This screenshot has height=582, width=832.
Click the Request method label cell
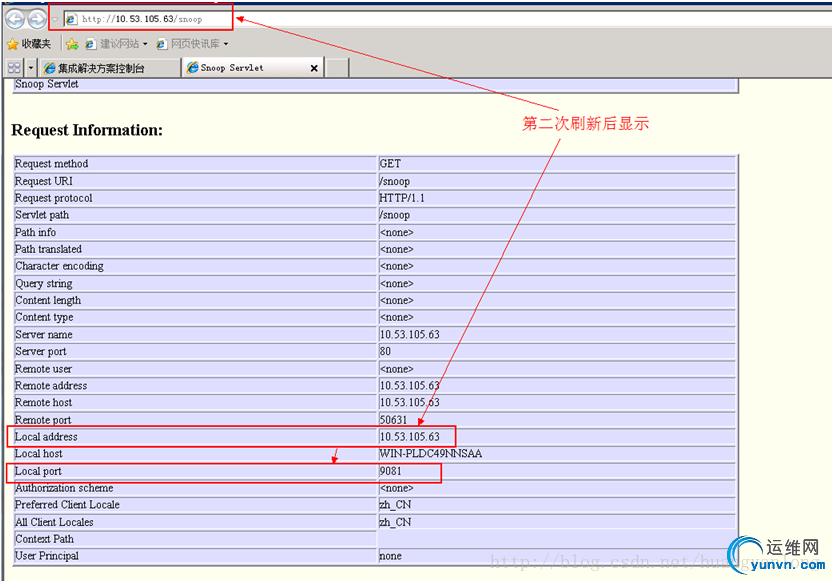point(195,164)
